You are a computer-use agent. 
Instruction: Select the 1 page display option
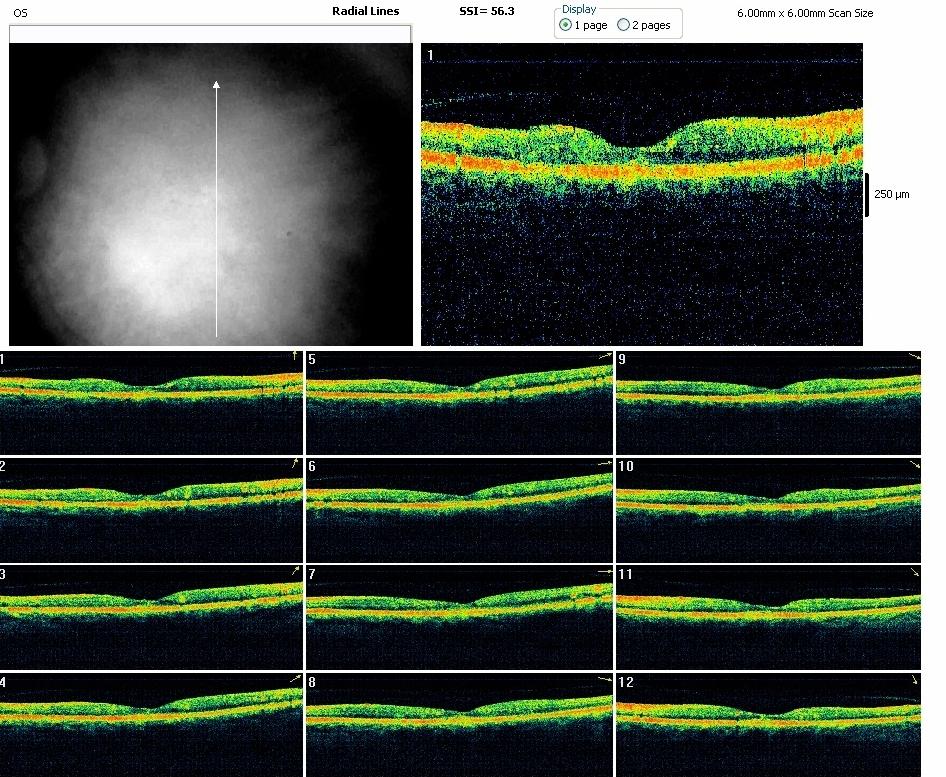click(x=566, y=25)
